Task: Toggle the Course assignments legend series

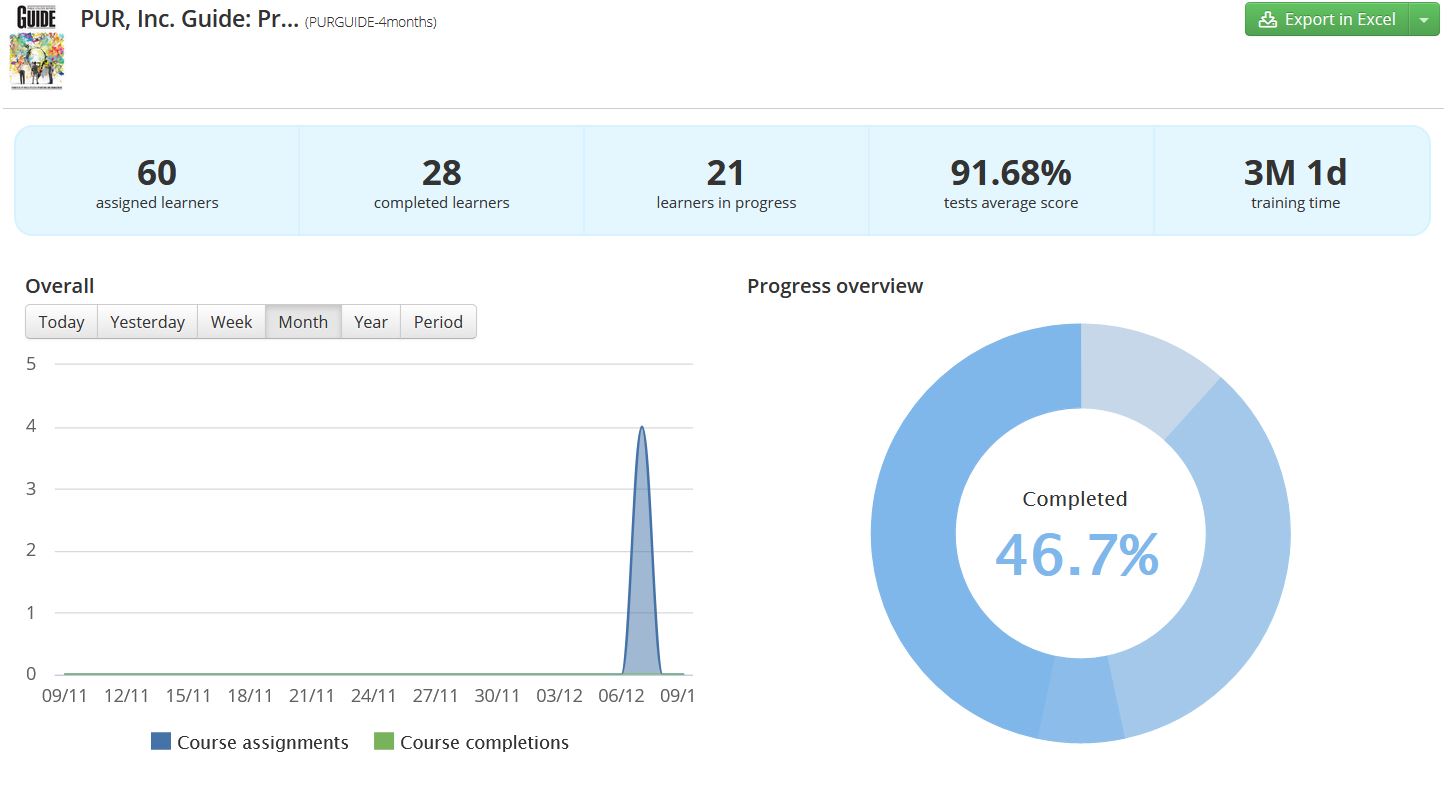Action: coord(262,742)
